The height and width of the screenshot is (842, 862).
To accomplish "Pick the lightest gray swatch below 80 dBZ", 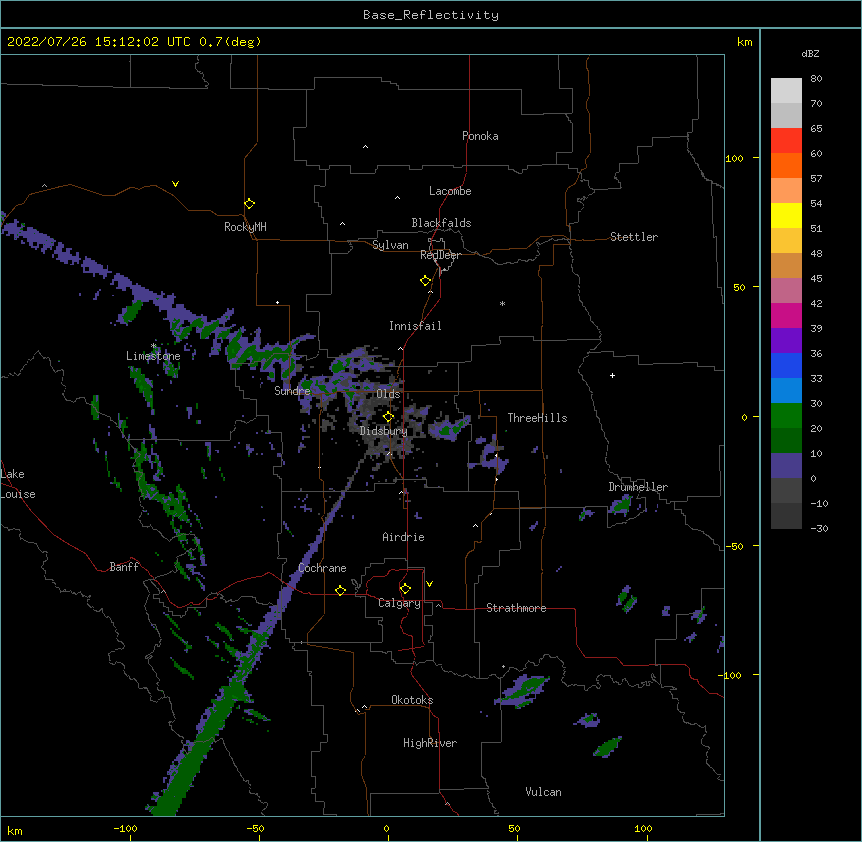I will point(786,91).
